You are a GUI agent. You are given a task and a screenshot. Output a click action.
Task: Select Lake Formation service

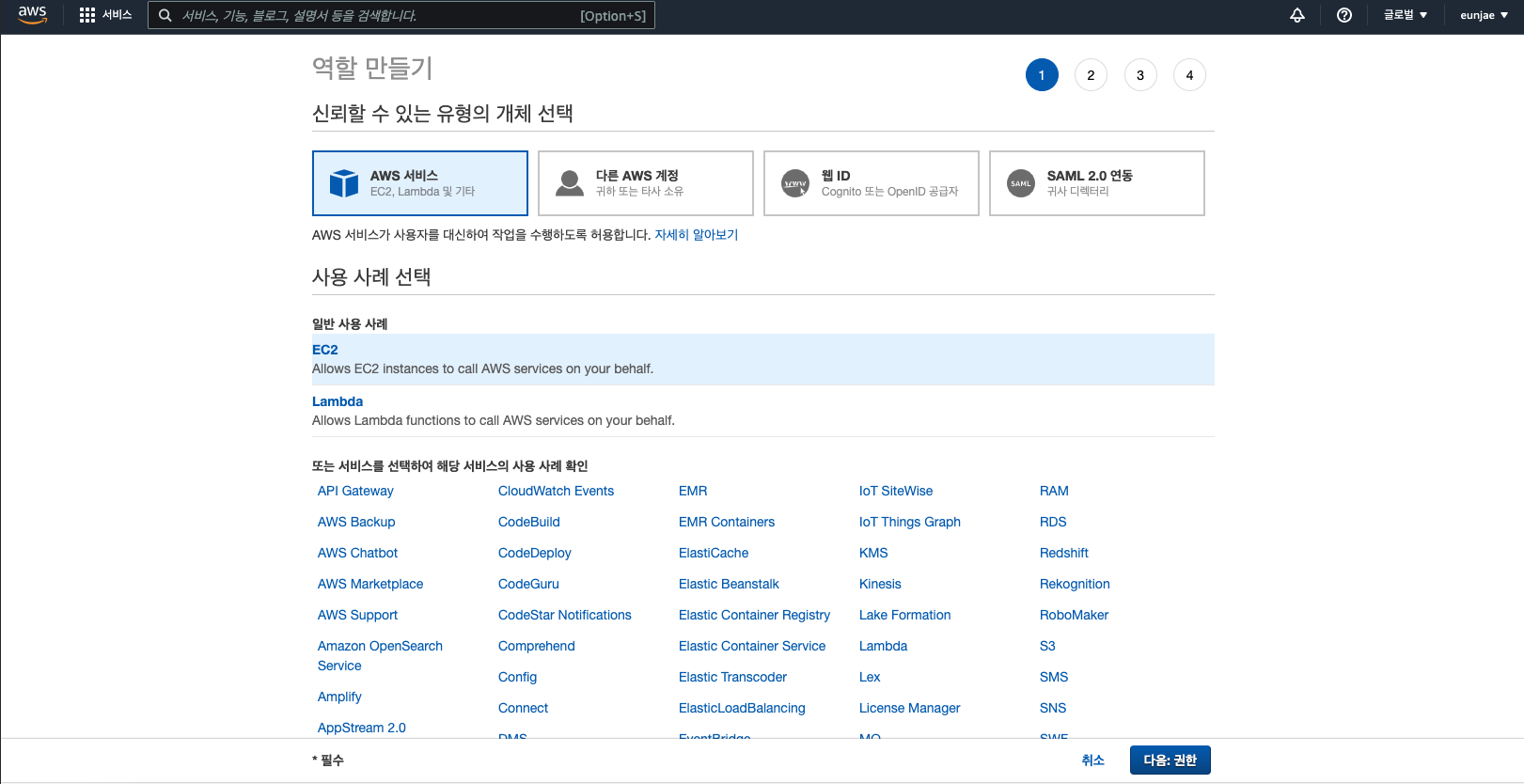pos(905,615)
